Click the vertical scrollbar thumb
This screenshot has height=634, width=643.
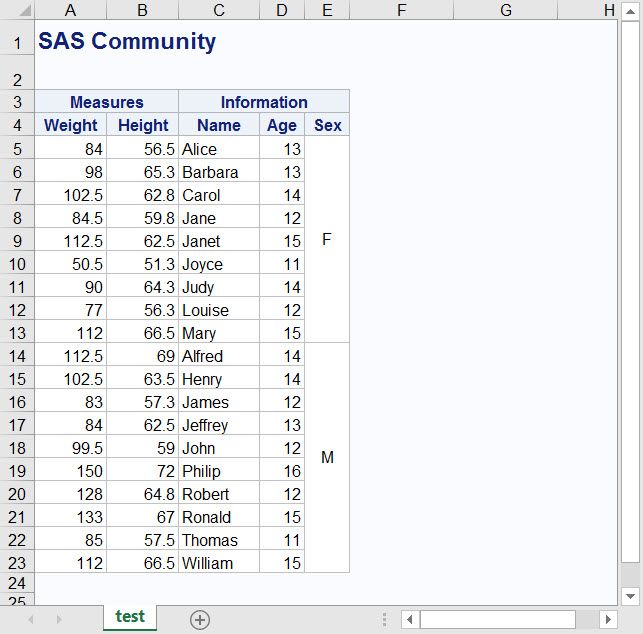631,292
